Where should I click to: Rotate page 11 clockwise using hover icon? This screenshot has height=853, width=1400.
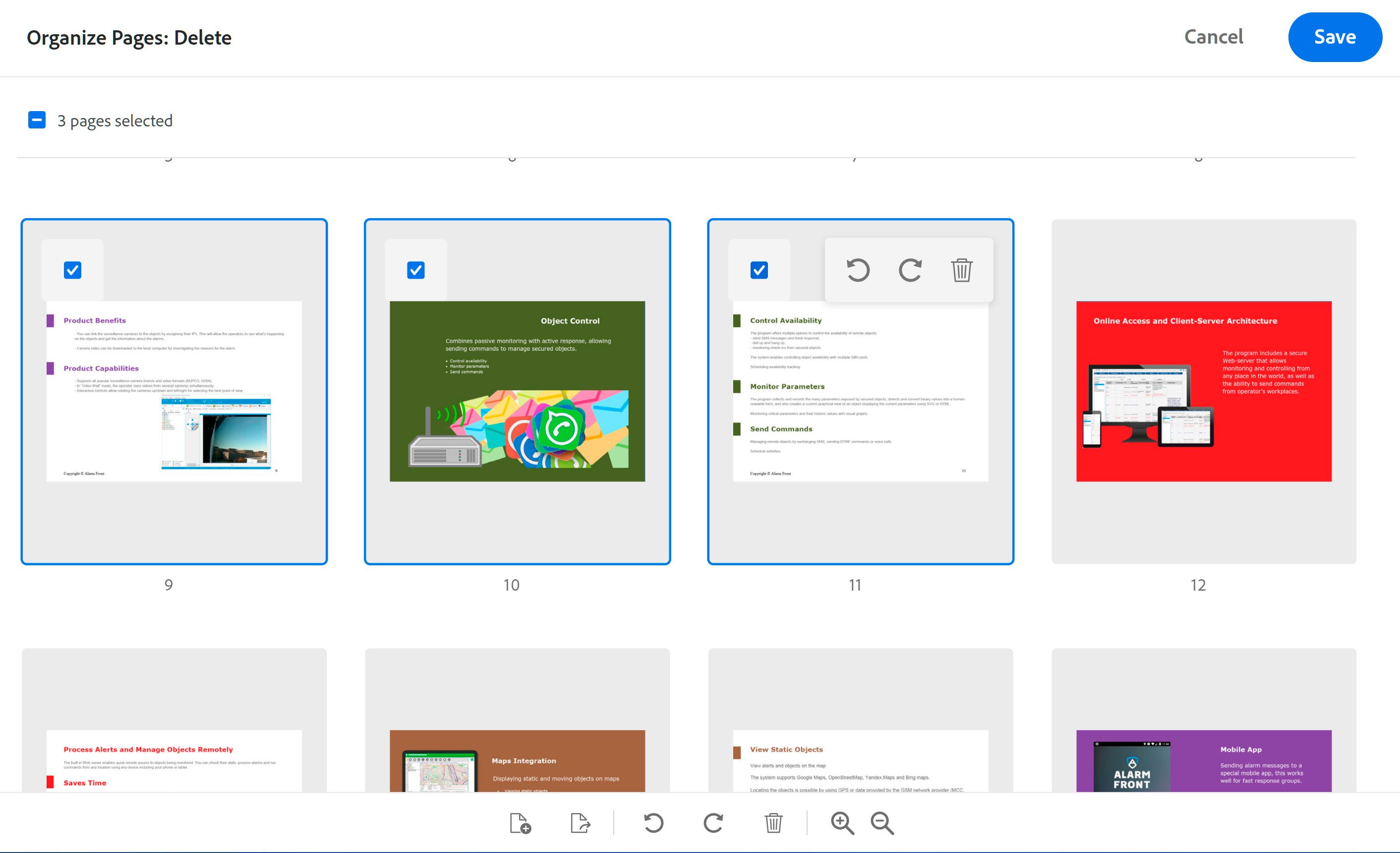tap(910, 270)
